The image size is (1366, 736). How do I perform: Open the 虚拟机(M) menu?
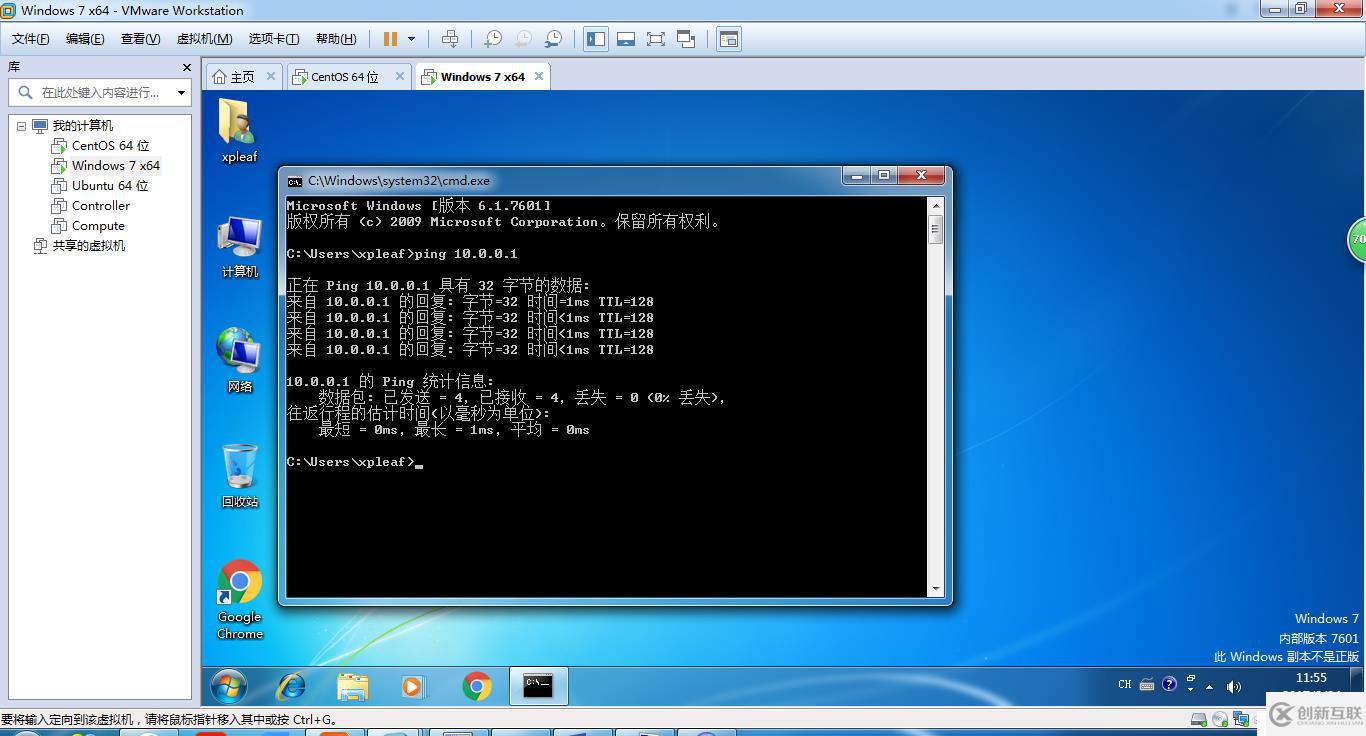click(x=204, y=39)
